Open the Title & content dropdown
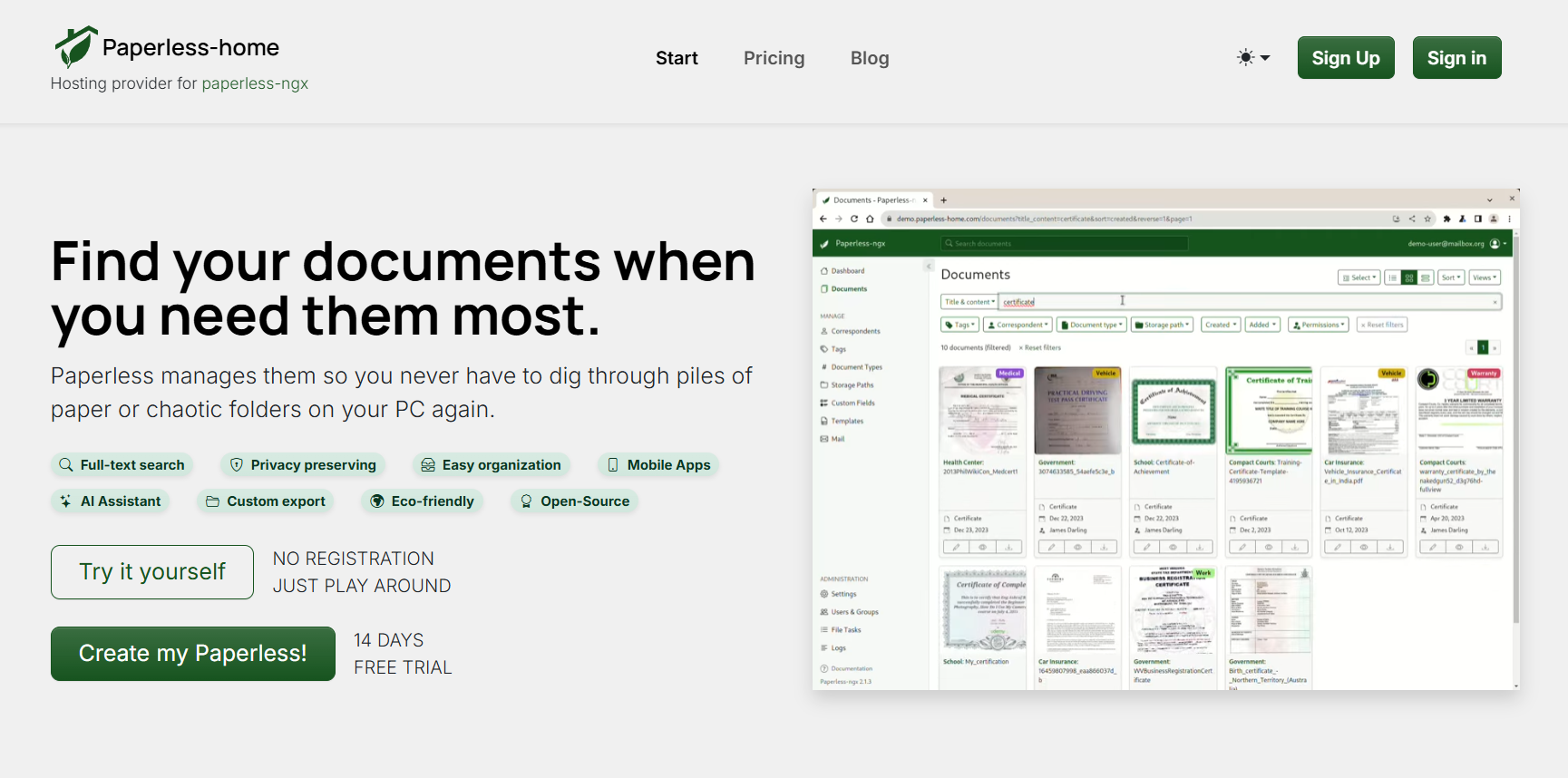 (969, 302)
